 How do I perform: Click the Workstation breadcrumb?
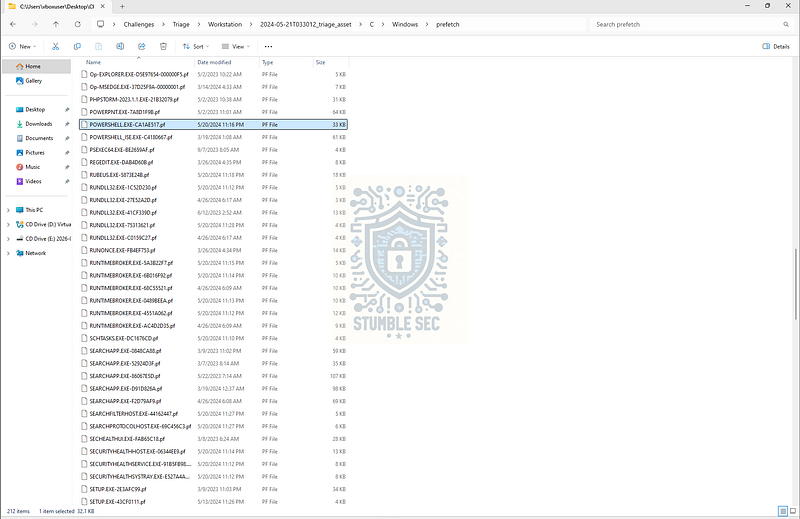click(224, 24)
